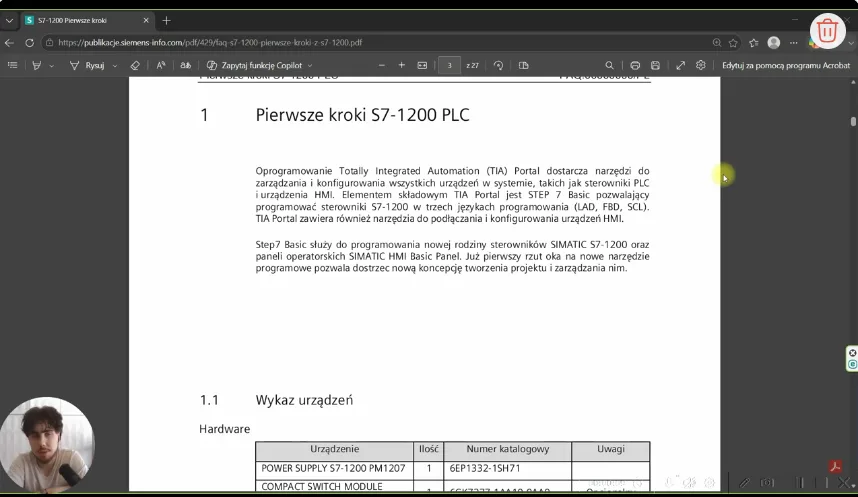Select the highlight tool in PDF toolbar
858x497 pixels.
(37, 65)
